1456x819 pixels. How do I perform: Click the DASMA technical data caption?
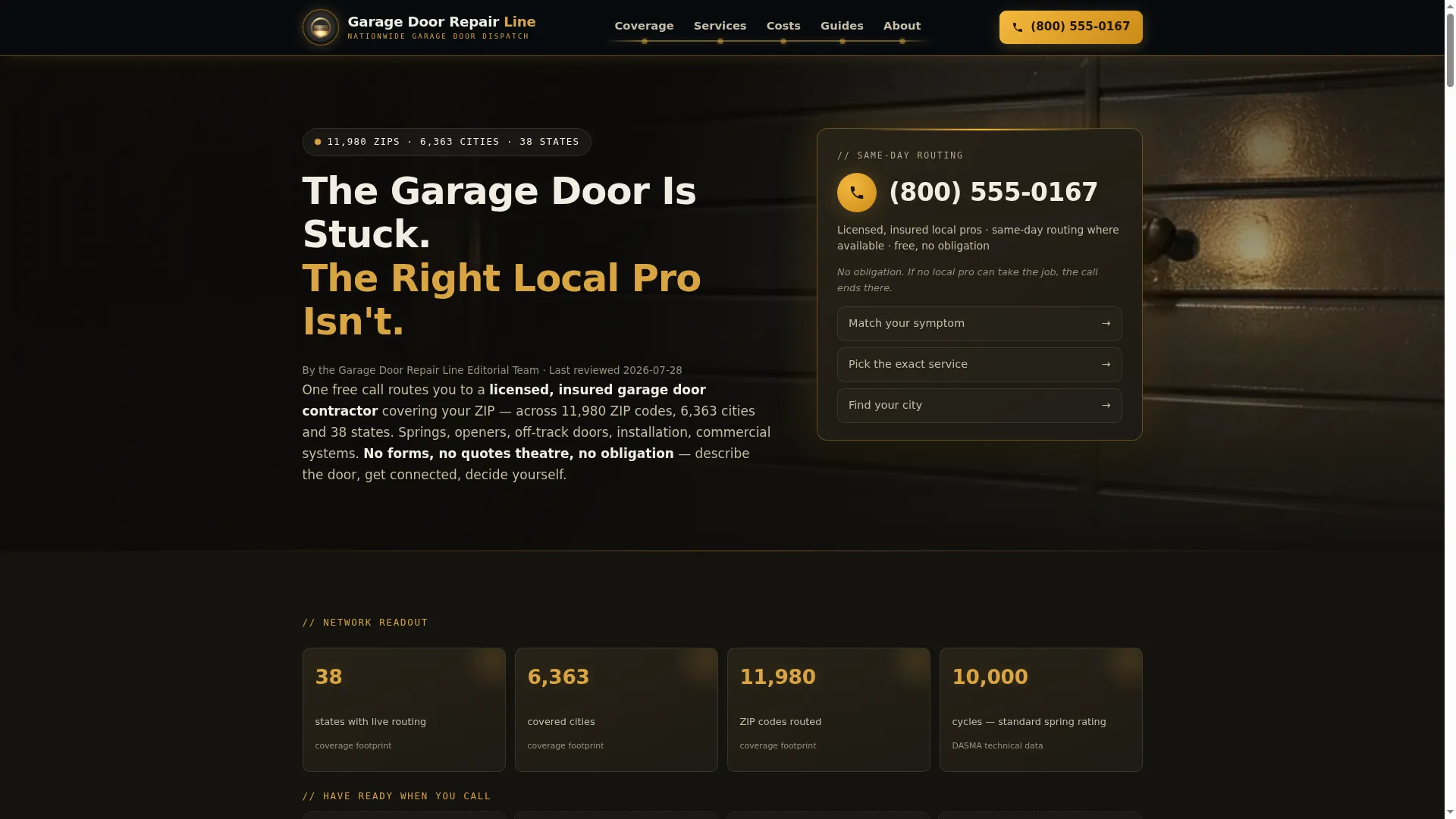[996, 746]
